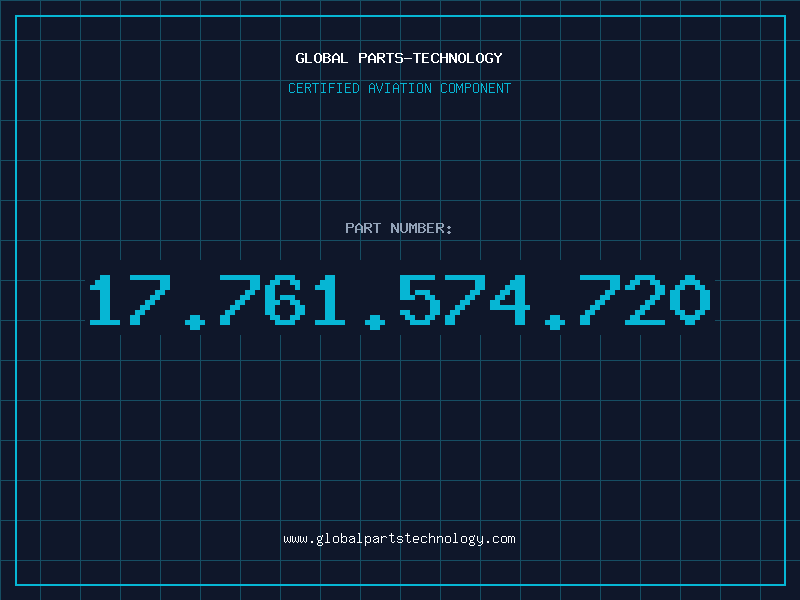Click the PART NUMBER: label
This screenshot has width=800, height=600.
399,228
